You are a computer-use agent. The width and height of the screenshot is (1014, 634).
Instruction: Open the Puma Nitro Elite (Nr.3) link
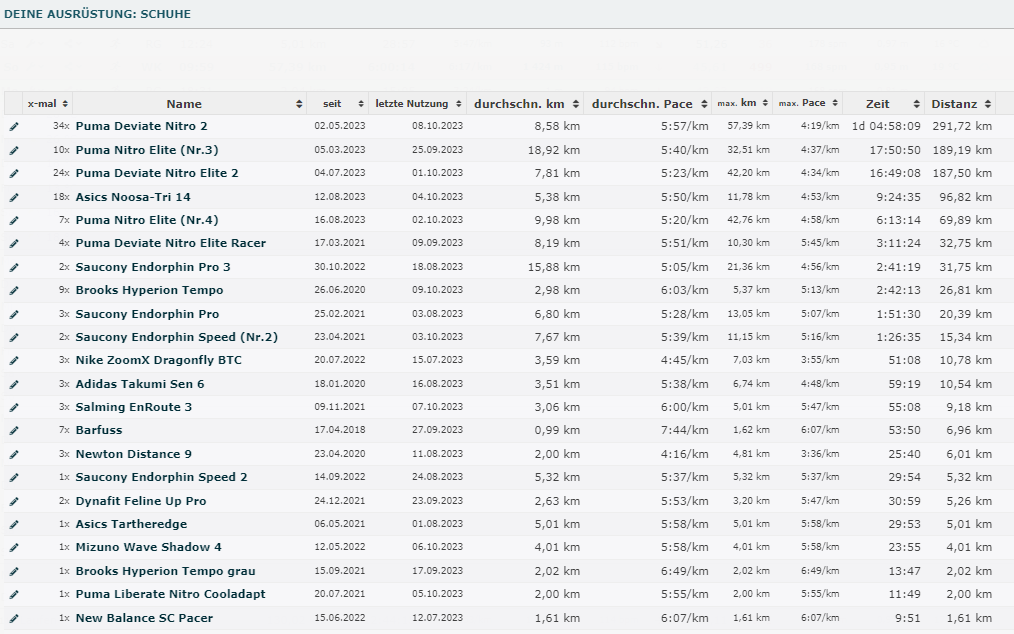click(x=147, y=150)
